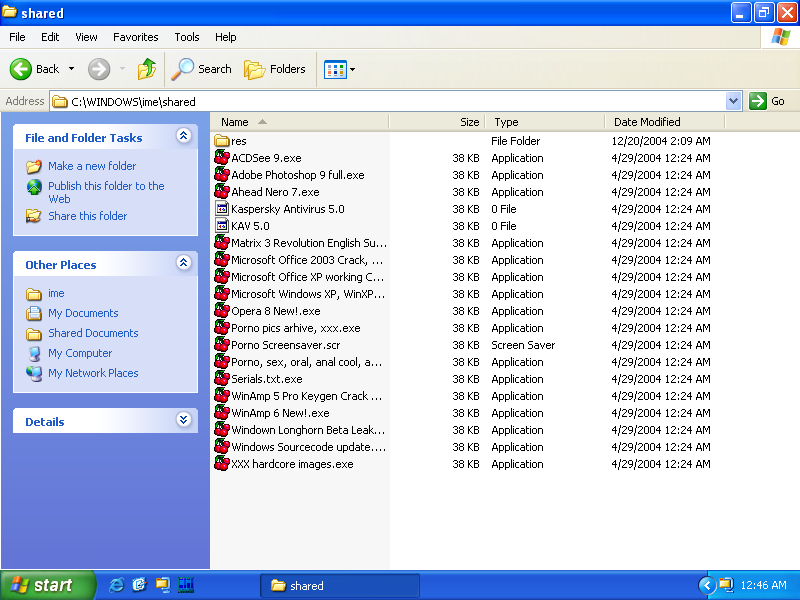Image resolution: width=800 pixels, height=600 pixels.
Task: Open the Address bar dropdown
Action: click(733, 101)
